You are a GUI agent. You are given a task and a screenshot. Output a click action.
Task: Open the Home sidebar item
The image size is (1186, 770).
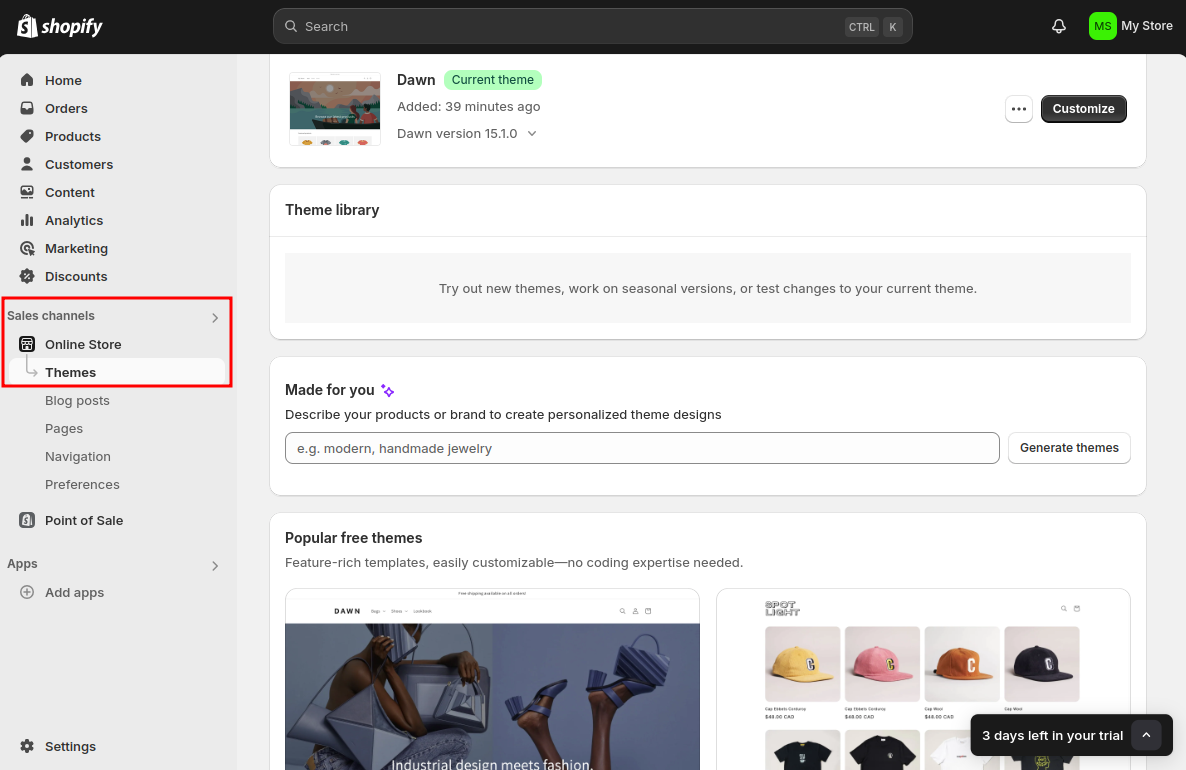coord(63,80)
